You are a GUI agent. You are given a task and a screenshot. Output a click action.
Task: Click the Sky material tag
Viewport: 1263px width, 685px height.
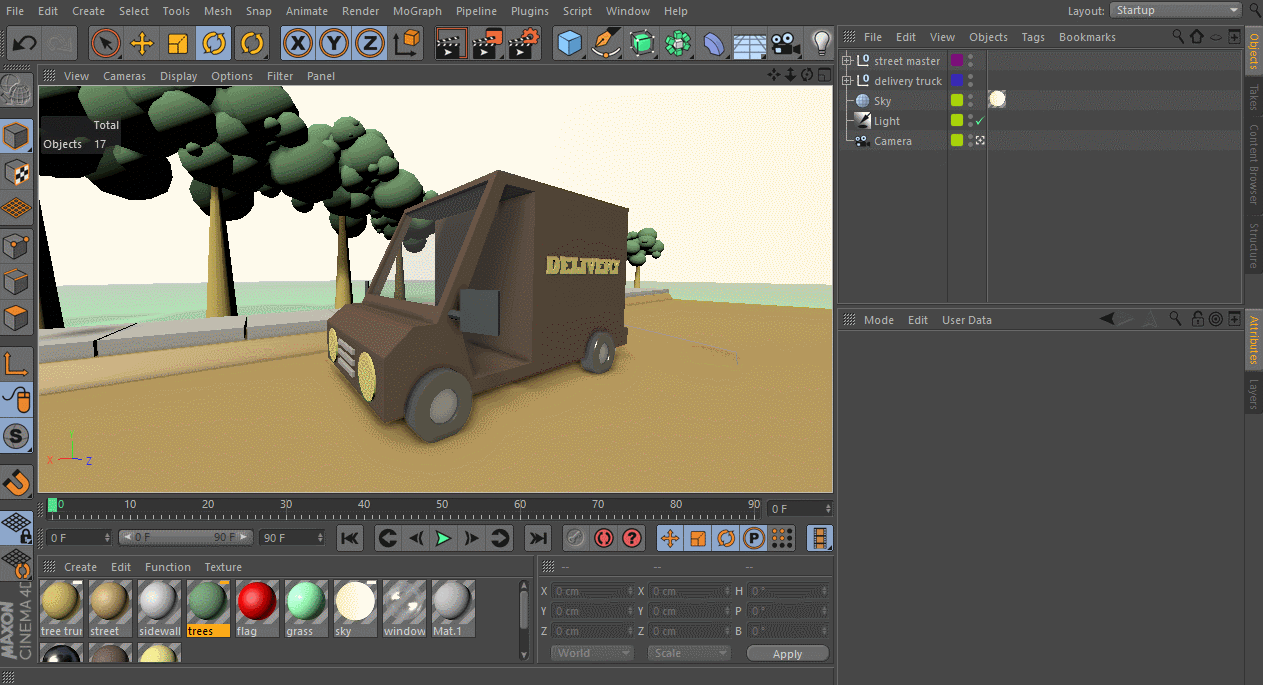(997, 99)
